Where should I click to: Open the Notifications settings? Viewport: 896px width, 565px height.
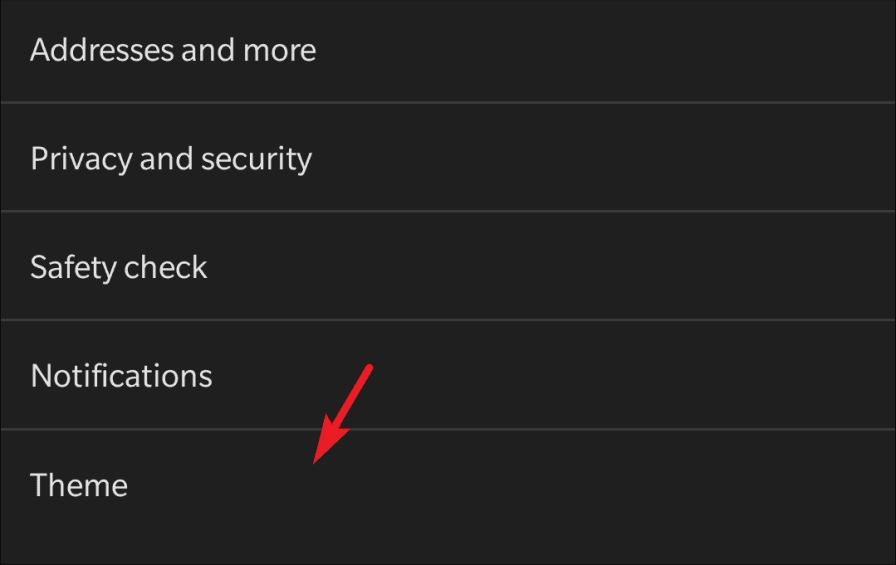121,376
